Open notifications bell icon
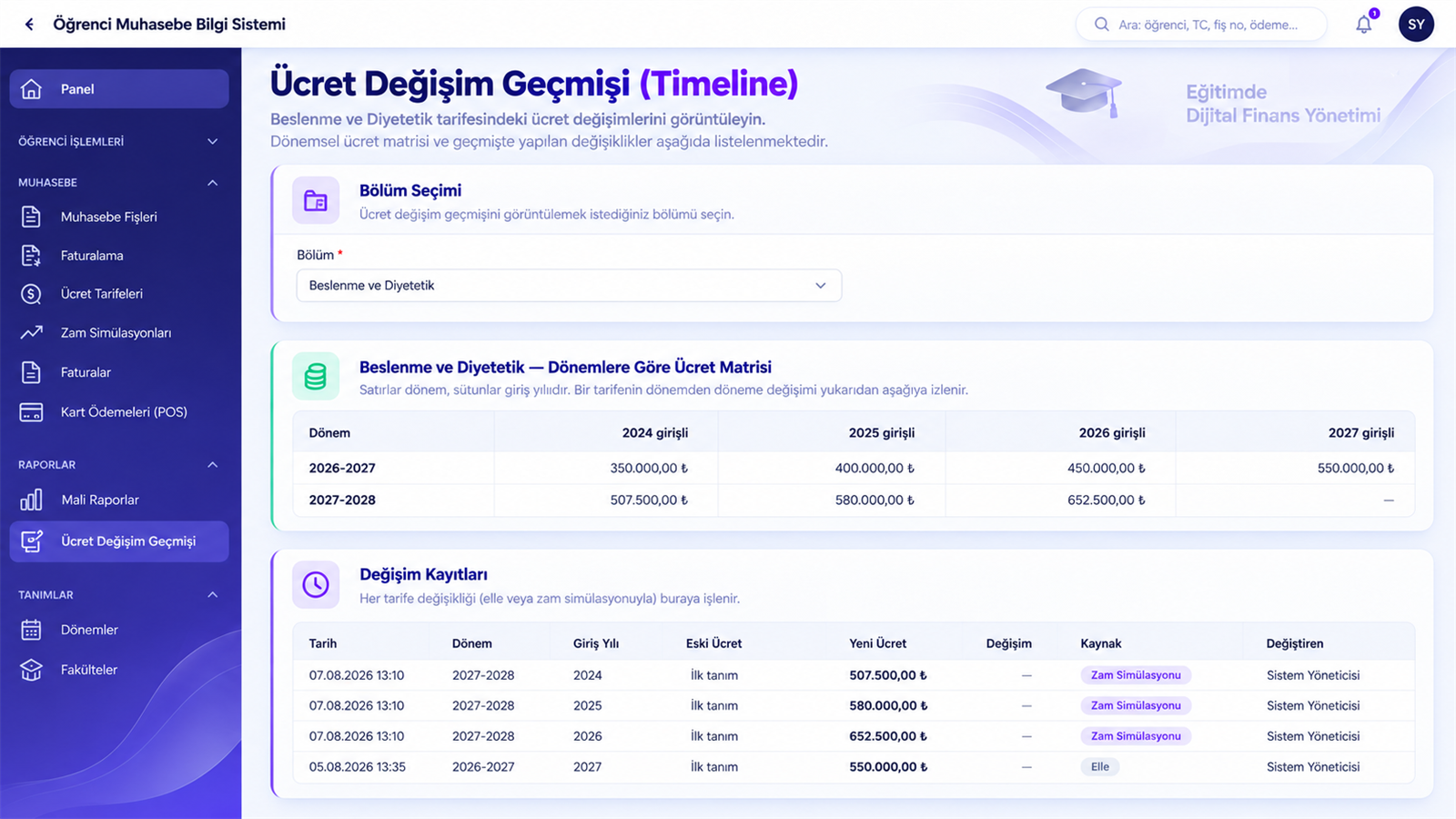The width and height of the screenshot is (1456, 819). (1363, 25)
